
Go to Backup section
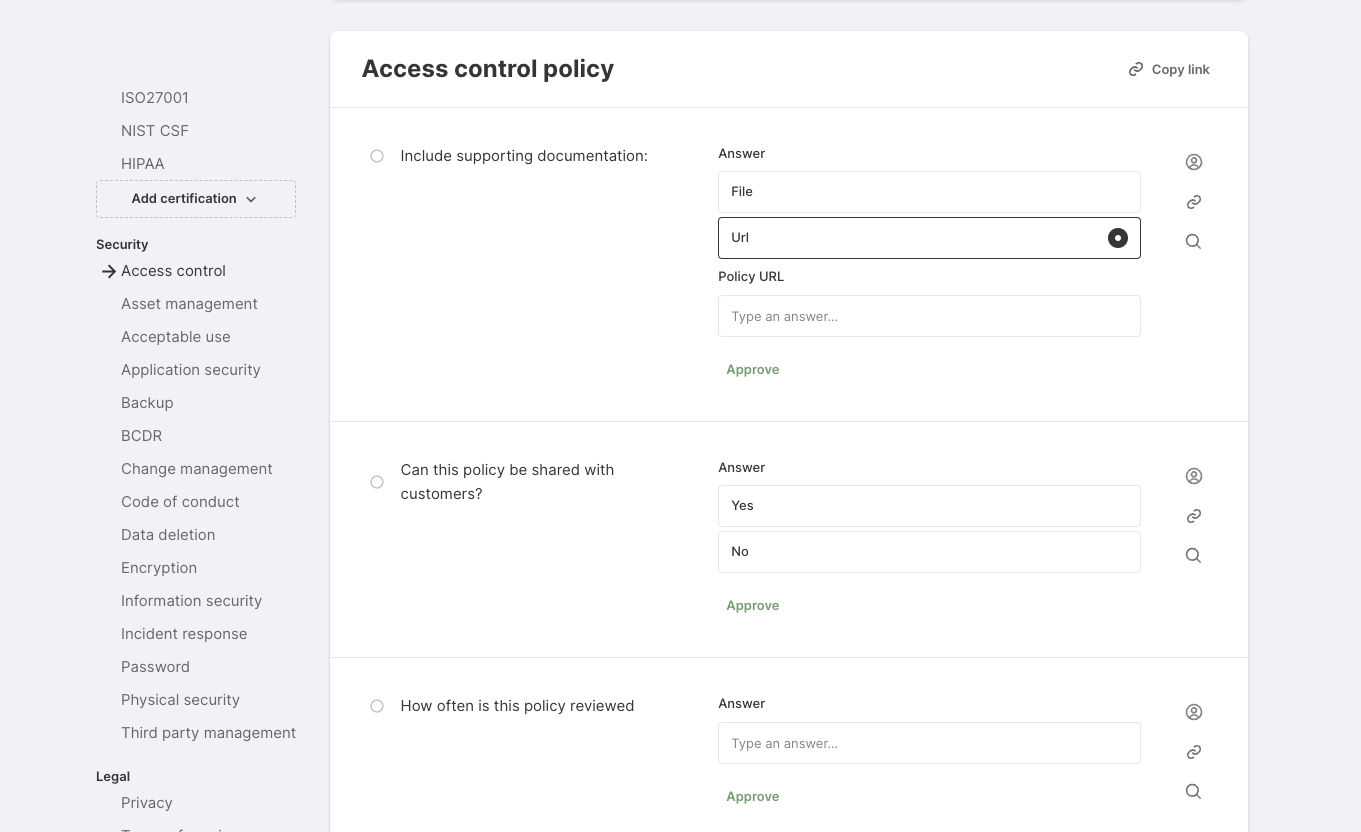pos(147,403)
